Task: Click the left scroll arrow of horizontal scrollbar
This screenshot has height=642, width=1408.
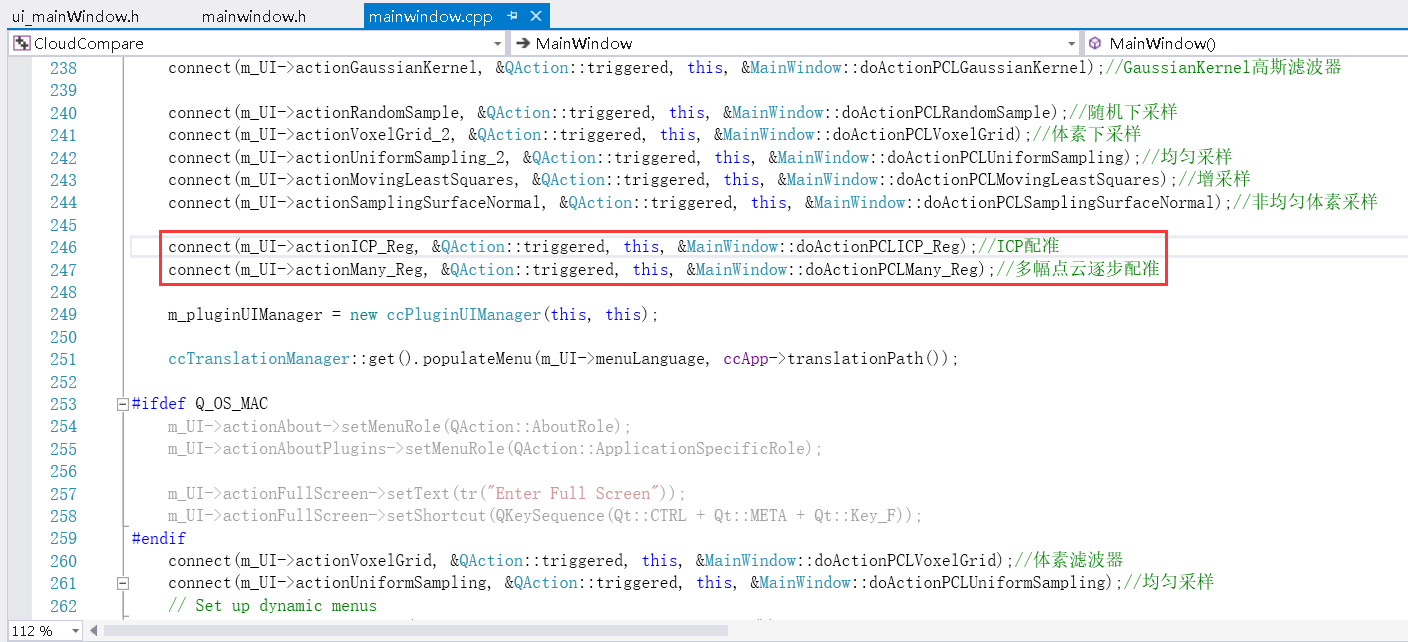Action: [x=92, y=630]
